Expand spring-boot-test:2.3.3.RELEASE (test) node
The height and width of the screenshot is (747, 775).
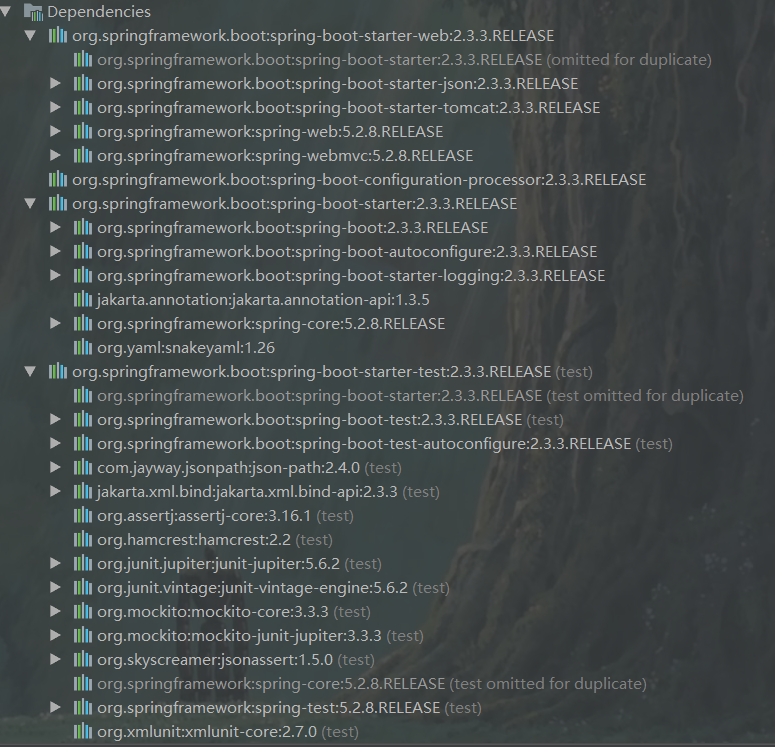55,420
